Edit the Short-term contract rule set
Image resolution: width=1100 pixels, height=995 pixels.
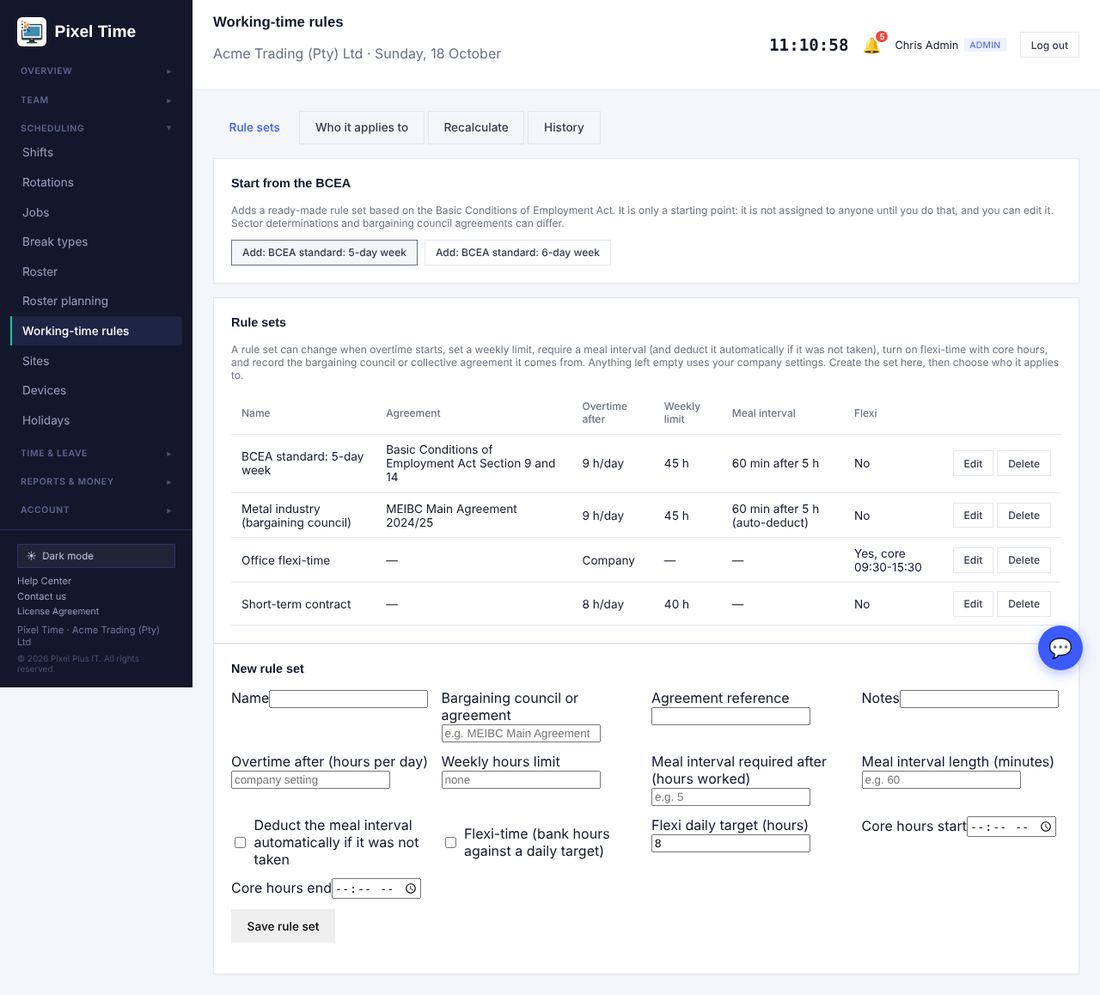click(972, 604)
